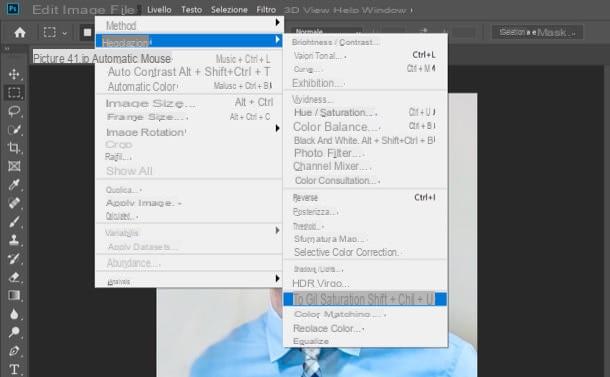Select the Pen tool

[x=14, y=351]
